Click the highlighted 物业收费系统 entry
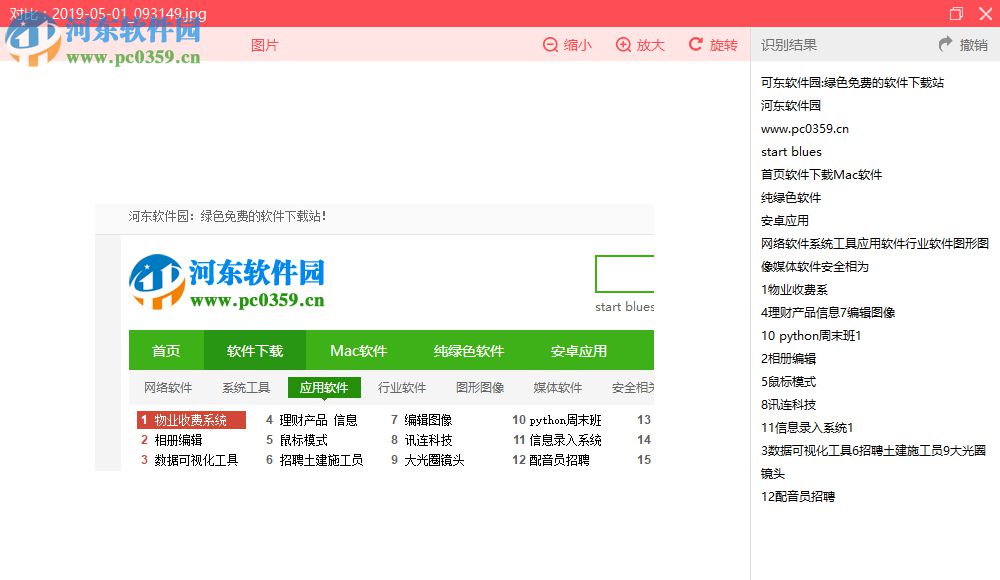 point(190,419)
